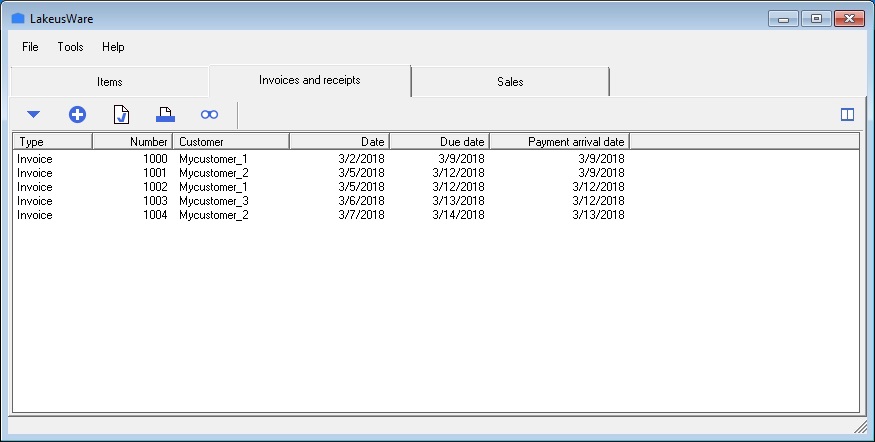Click the document with checkmark icon
This screenshot has width=875, height=442.
121,115
